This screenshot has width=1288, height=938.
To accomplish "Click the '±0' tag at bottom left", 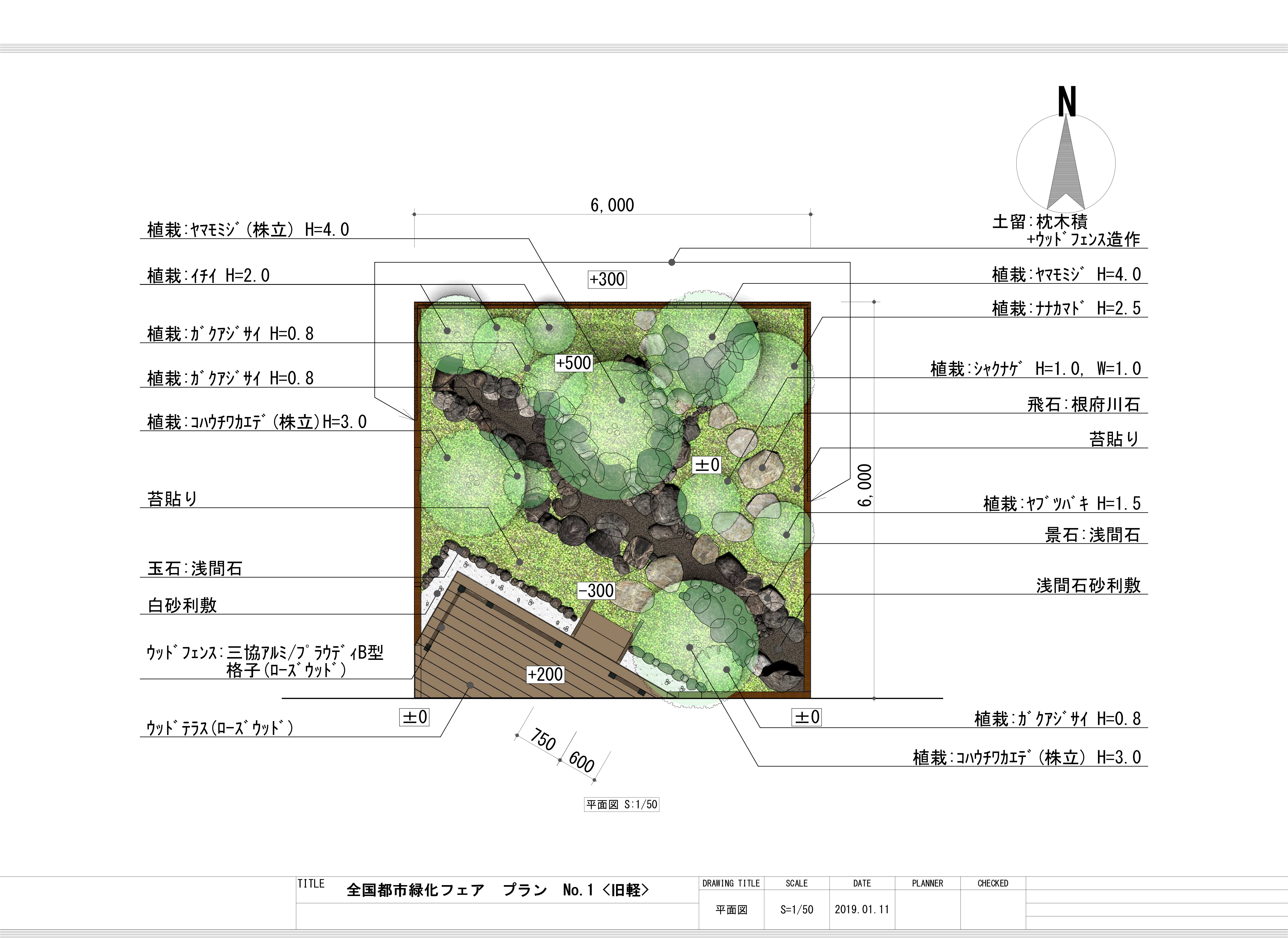I will tap(415, 717).
